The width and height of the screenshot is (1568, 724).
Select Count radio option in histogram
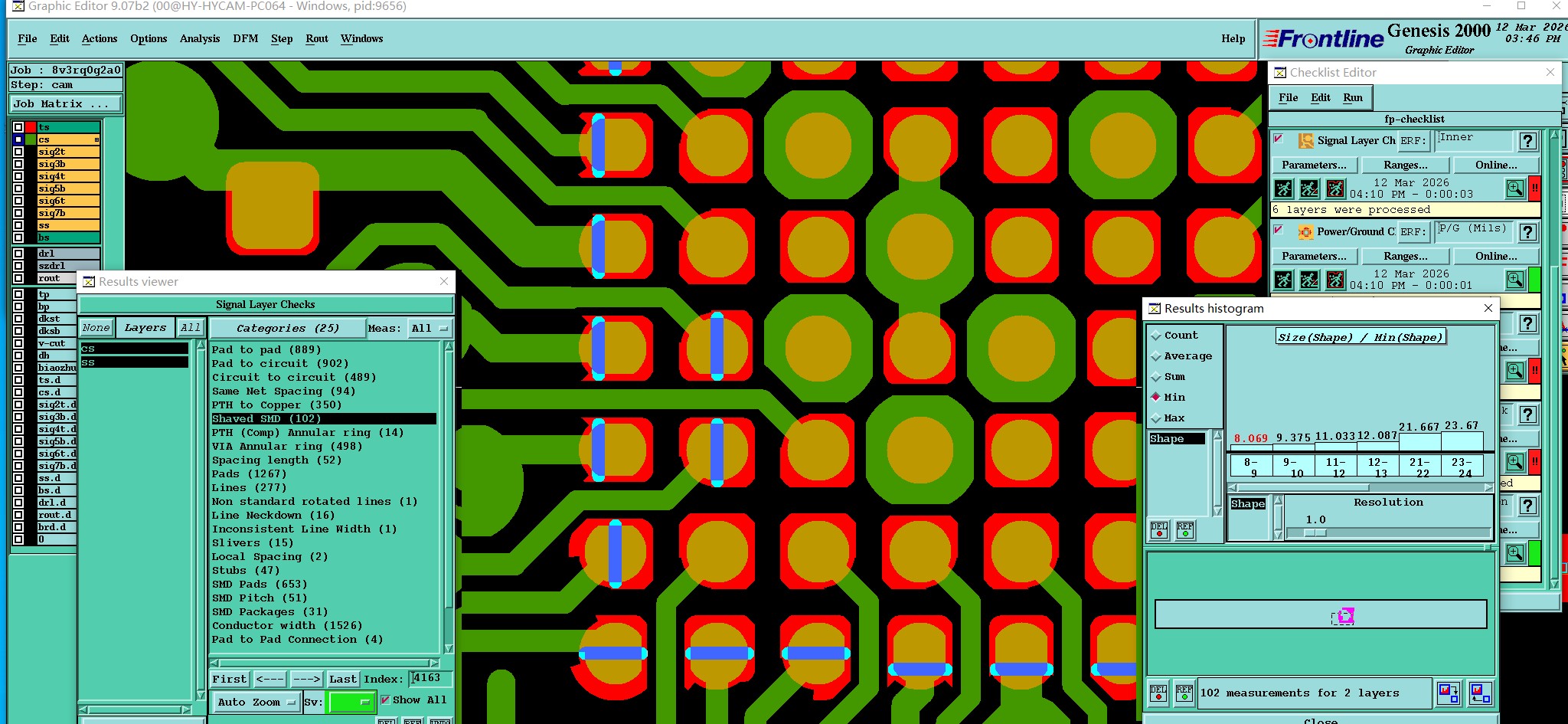[1156, 336]
